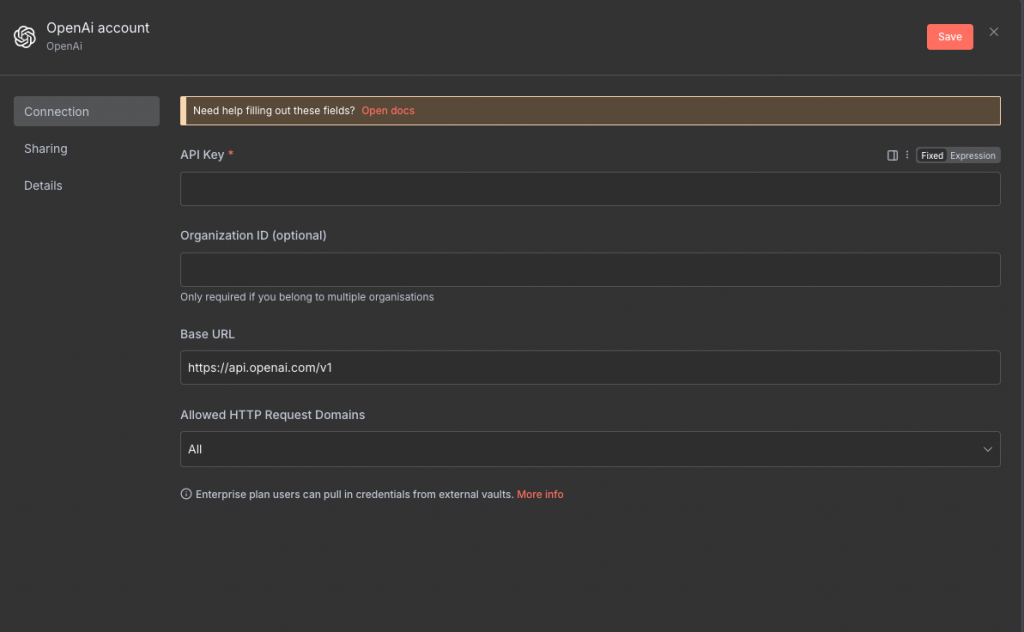Select the Connection tab

[x=86, y=112]
